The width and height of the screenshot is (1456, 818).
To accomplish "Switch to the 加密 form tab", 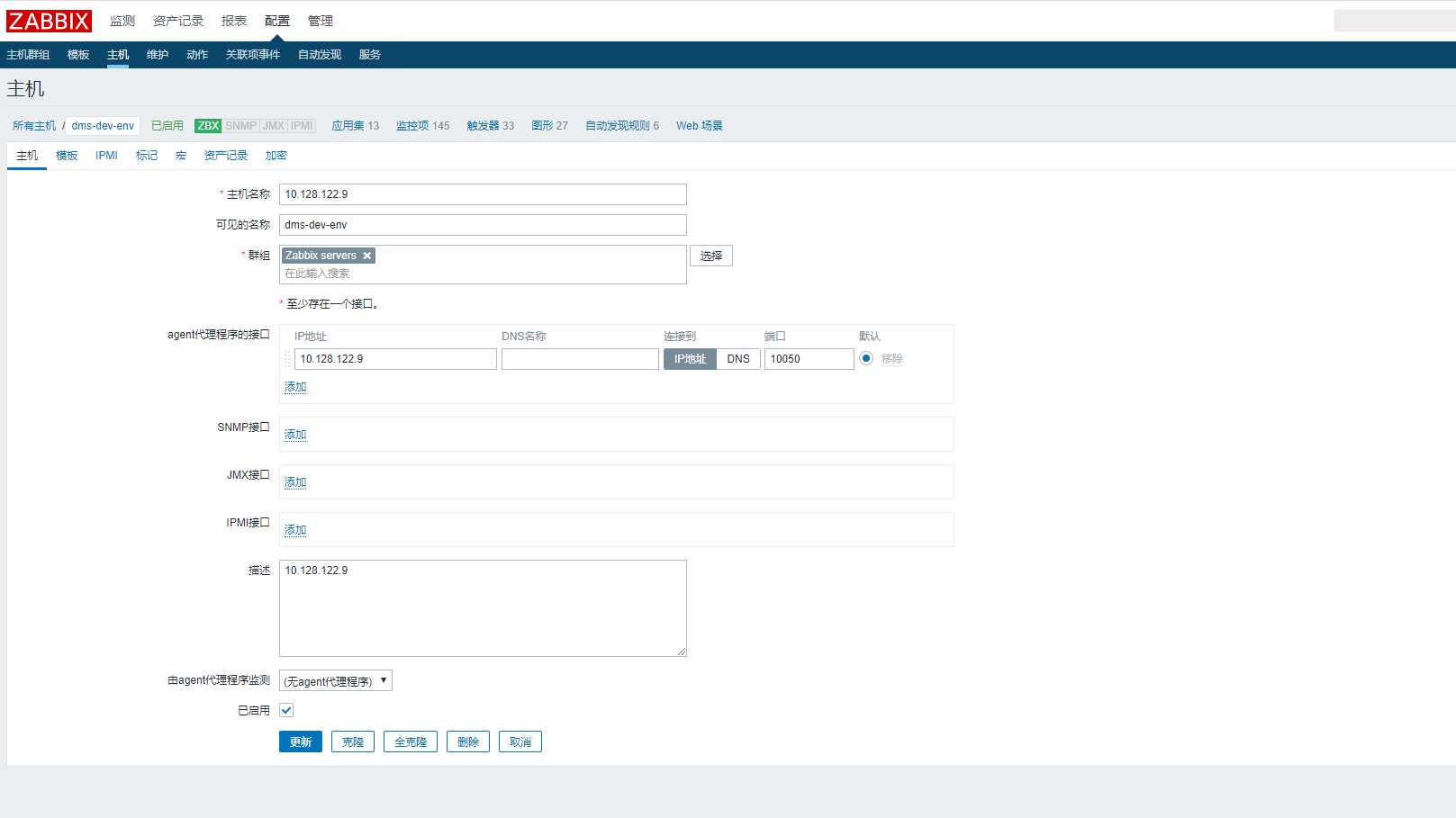I will click(x=276, y=156).
